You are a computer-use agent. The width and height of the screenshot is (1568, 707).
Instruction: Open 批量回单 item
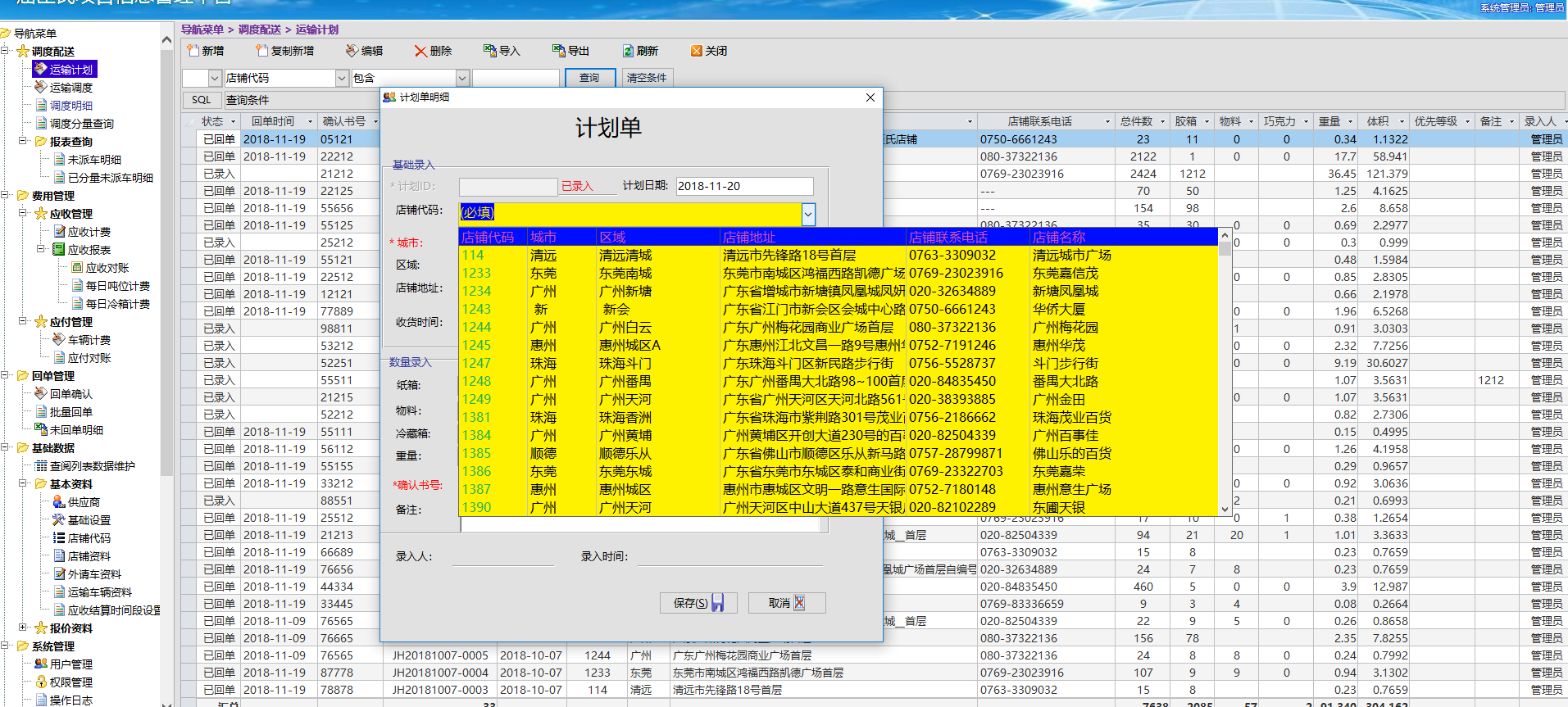(x=71, y=412)
